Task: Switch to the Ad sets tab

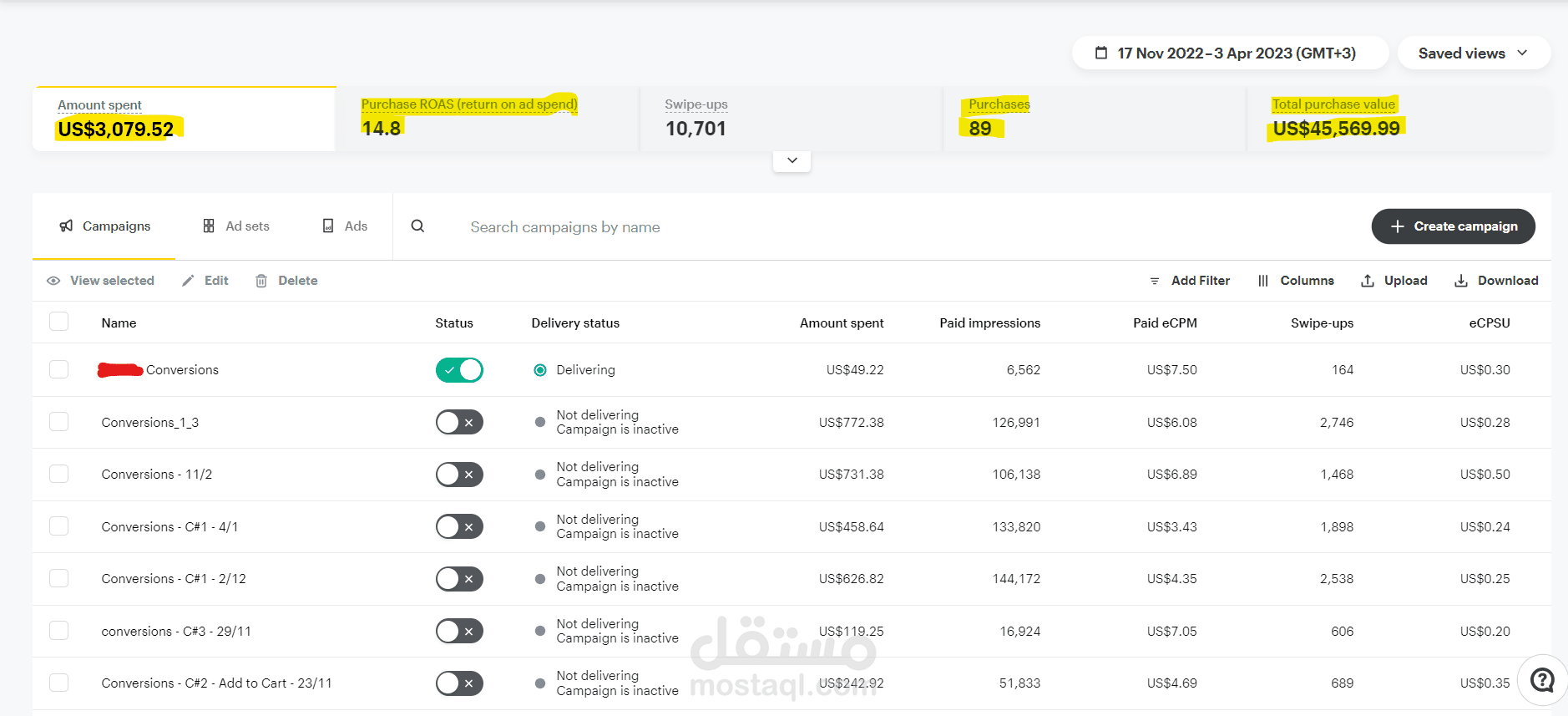Action: (x=236, y=226)
